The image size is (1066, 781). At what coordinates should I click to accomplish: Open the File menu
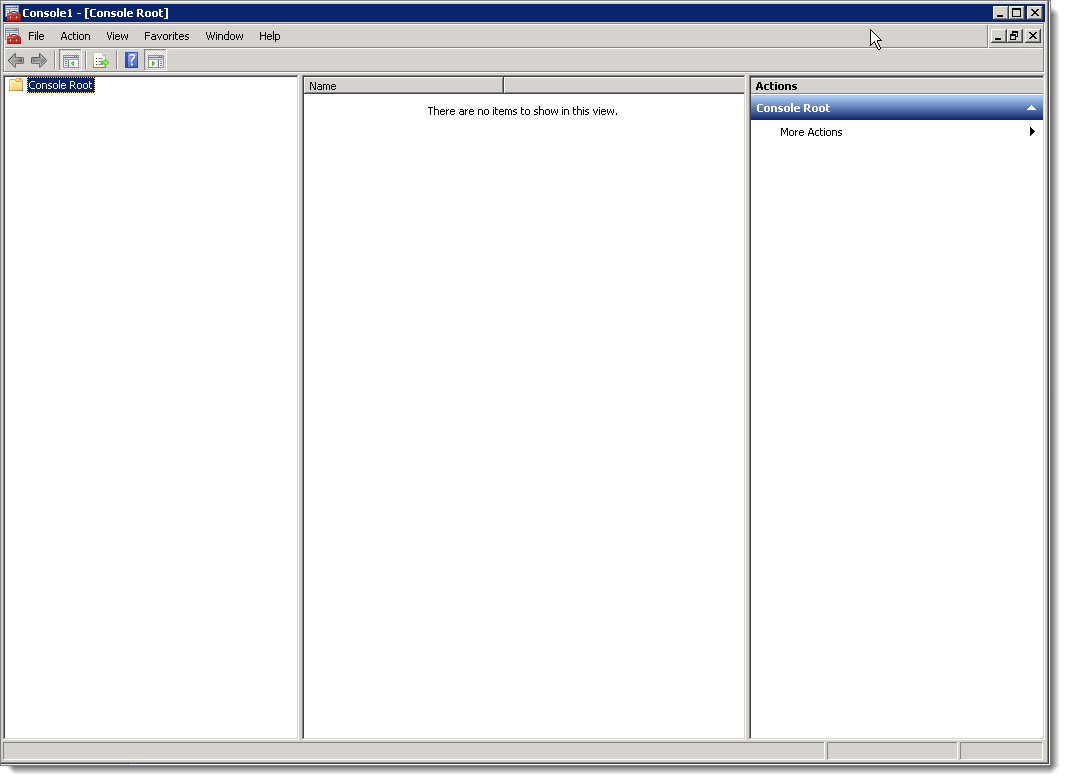36,36
